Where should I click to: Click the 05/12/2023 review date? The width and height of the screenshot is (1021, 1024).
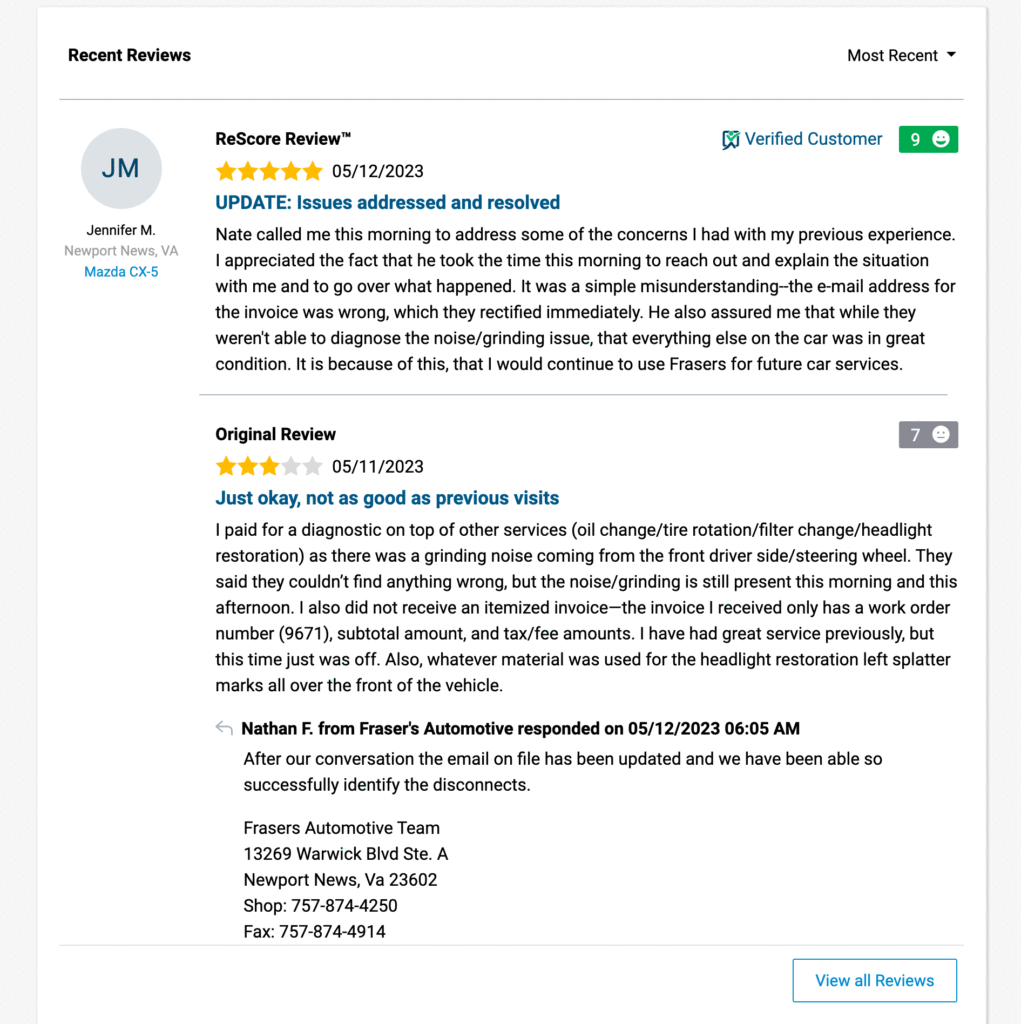378,171
